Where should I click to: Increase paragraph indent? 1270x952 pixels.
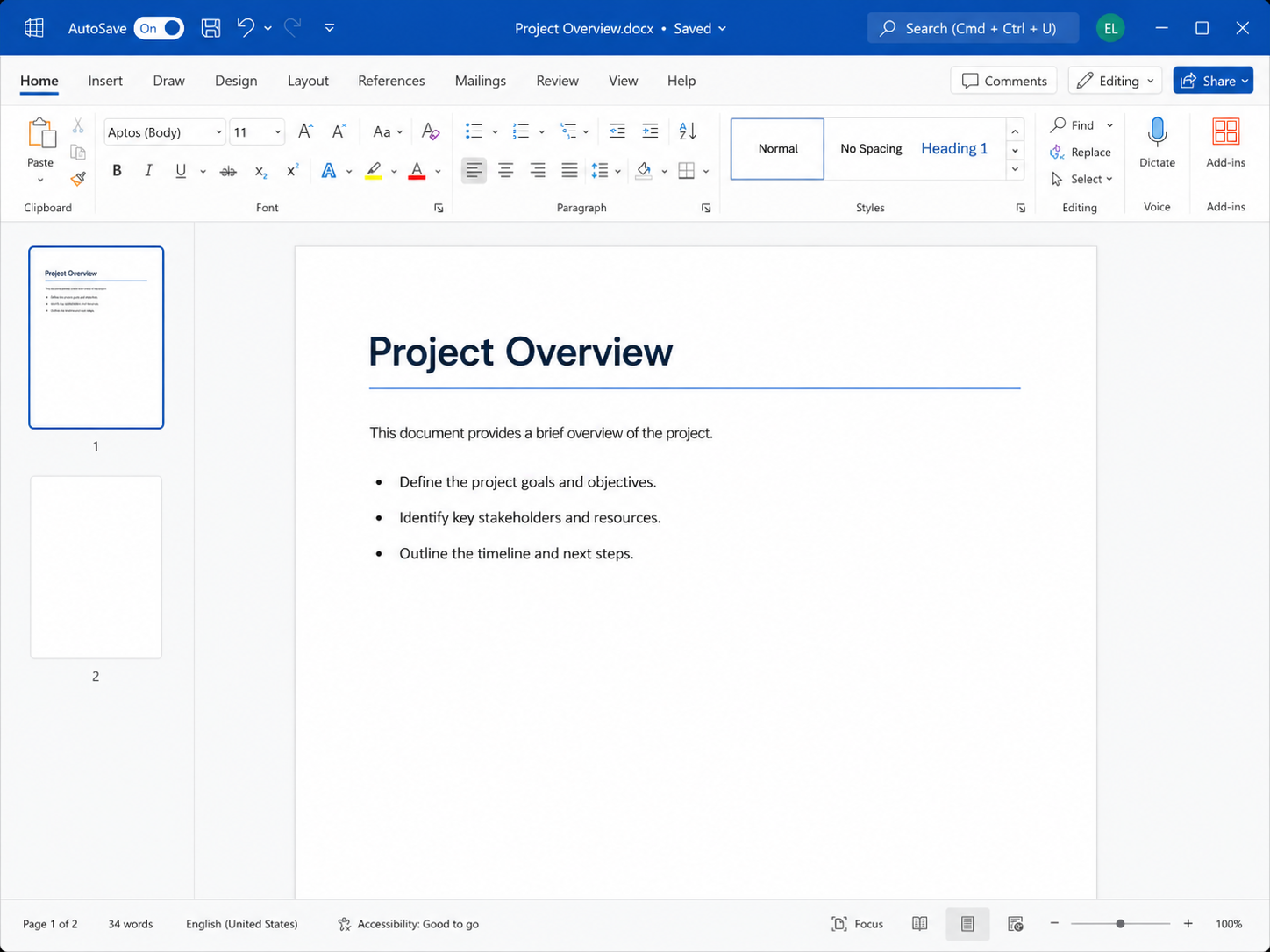[x=650, y=131]
